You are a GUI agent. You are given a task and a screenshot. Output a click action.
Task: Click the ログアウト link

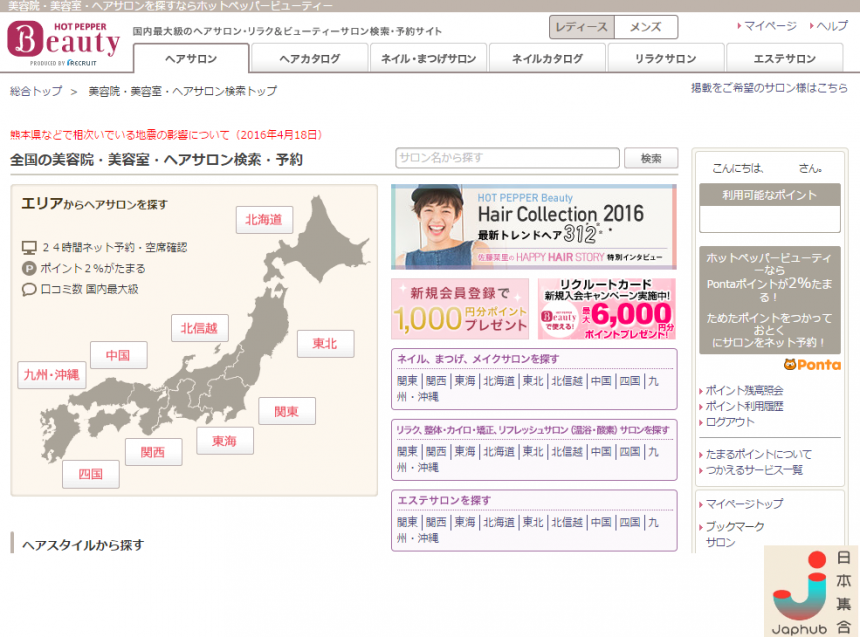click(730, 422)
